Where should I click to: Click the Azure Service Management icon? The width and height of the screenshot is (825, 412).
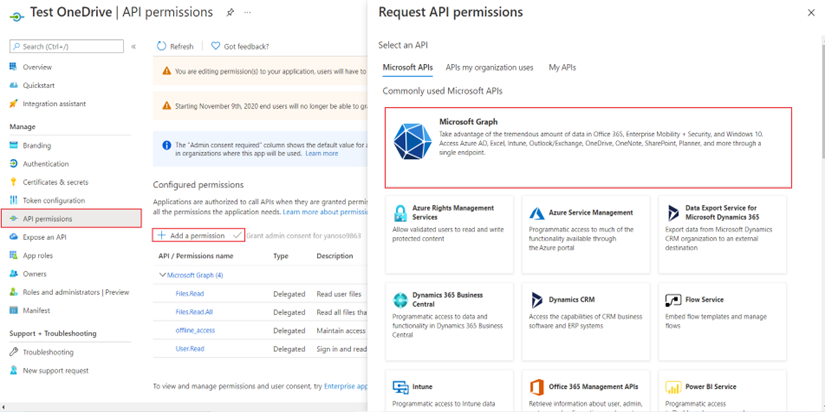[537, 214]
